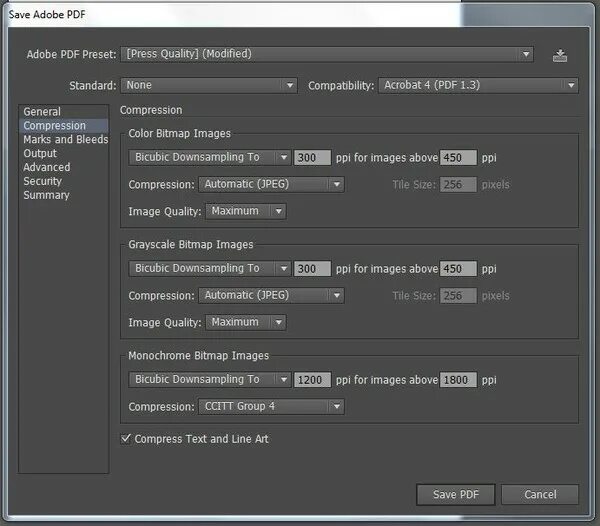Open Color Bitmap Images Image Quality dropdown
This screenshot has height=526, width=600.
[246, 211]
